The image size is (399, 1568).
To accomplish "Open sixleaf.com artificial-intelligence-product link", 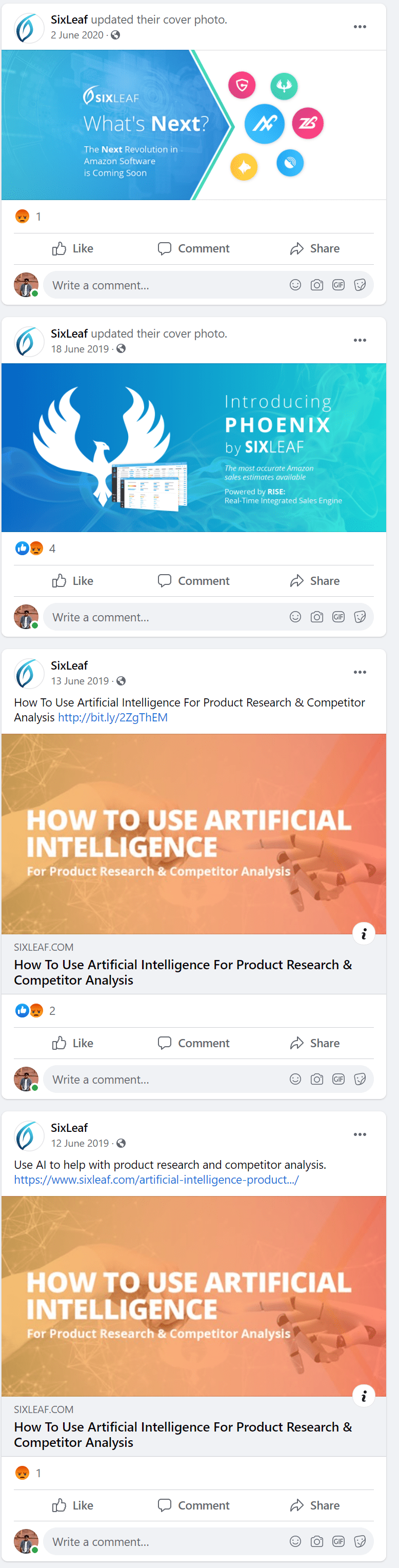I will click(x=156, y=1180).
